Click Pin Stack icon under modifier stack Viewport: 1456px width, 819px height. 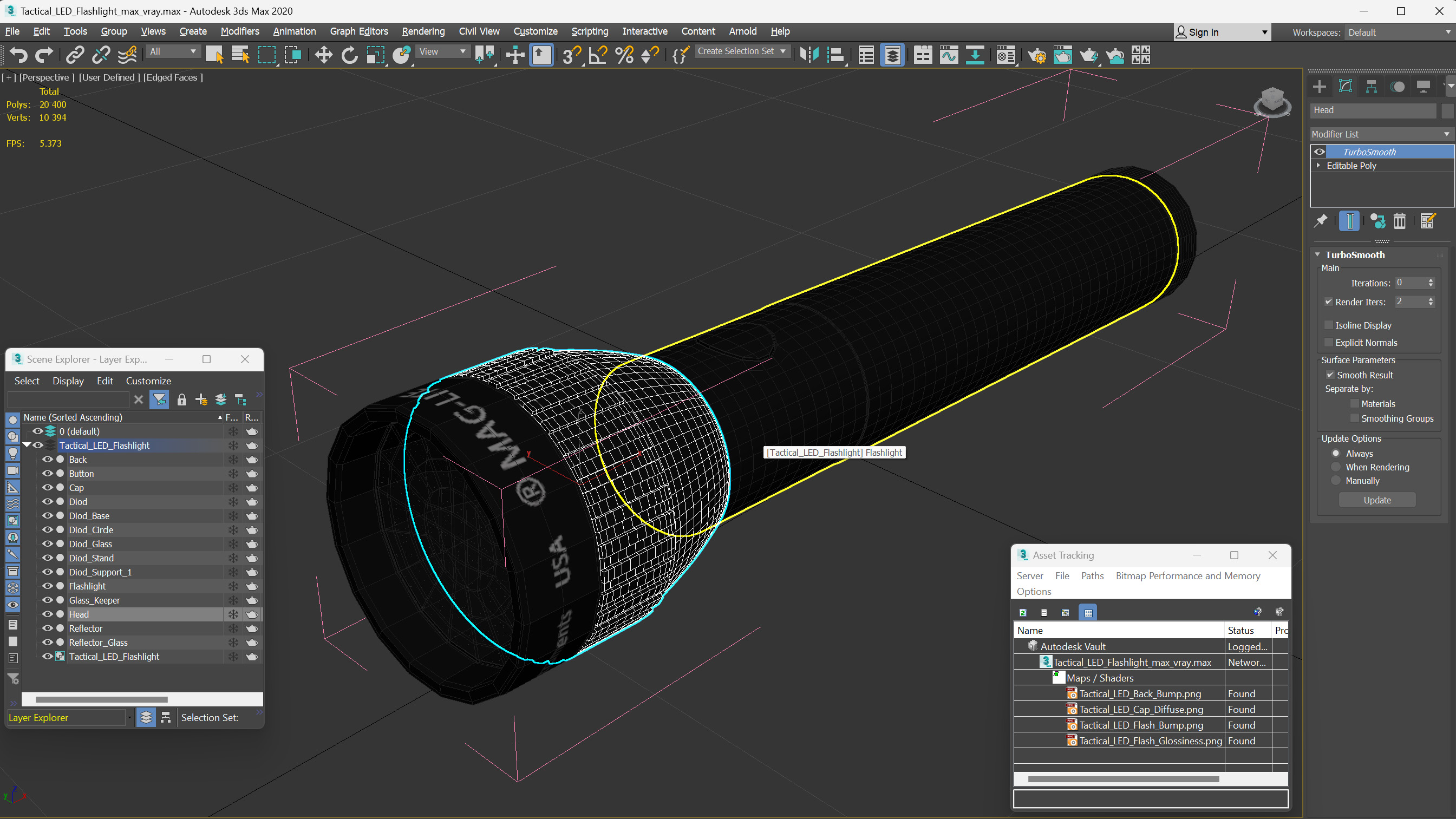(1321, 221)
